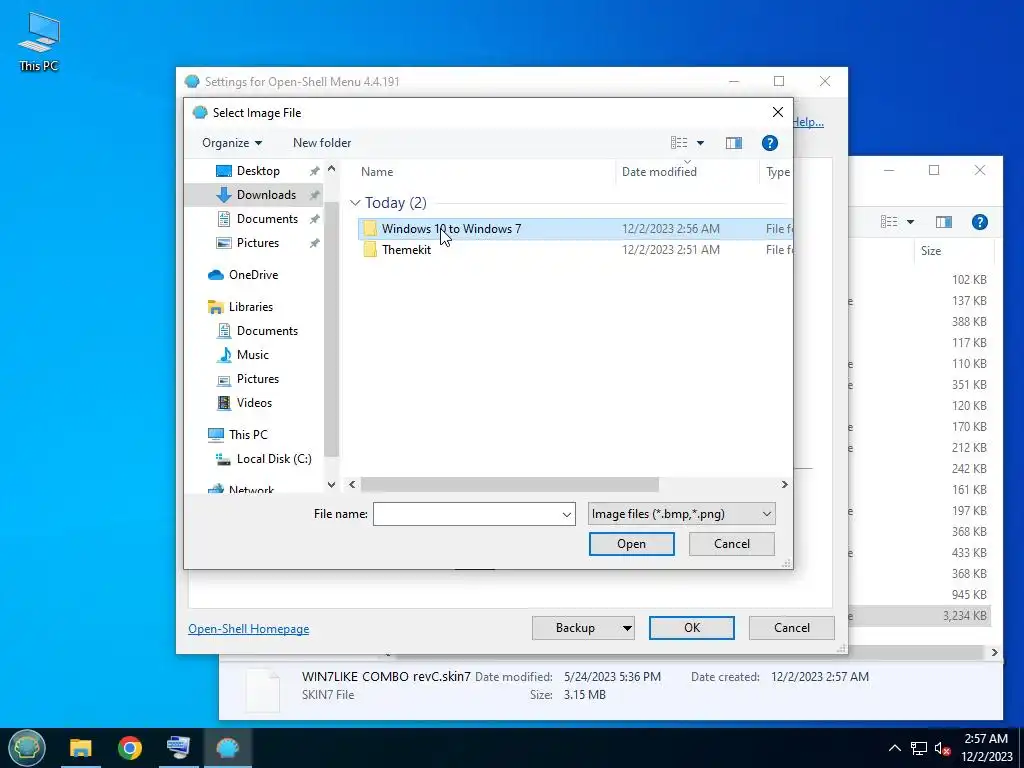Click the Explorer horizontal scrollbar right arrow
Image resolution: width=1024 pixels, height=768 pixels.
click(994, 652)
